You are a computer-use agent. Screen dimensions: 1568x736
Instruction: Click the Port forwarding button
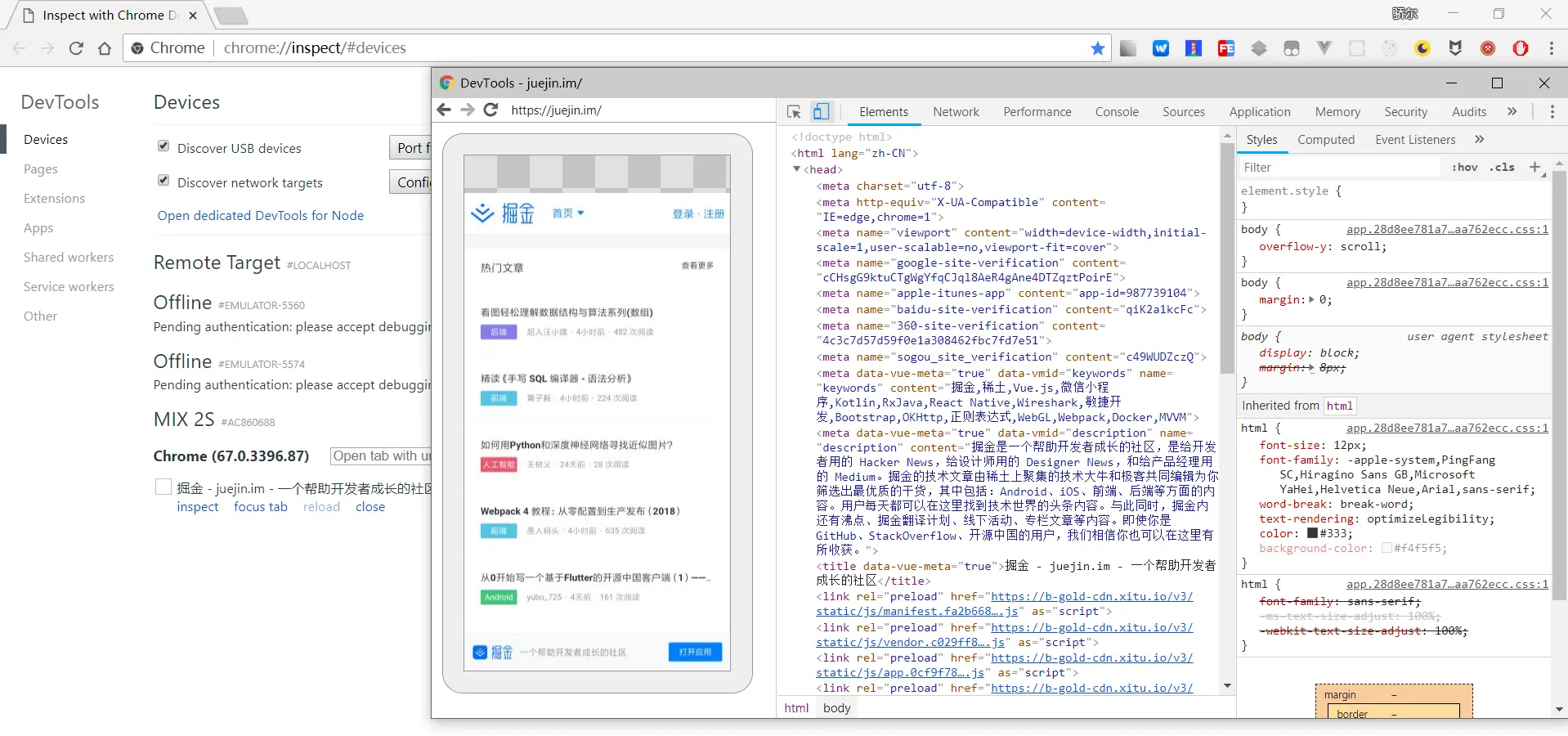point(410,148)
